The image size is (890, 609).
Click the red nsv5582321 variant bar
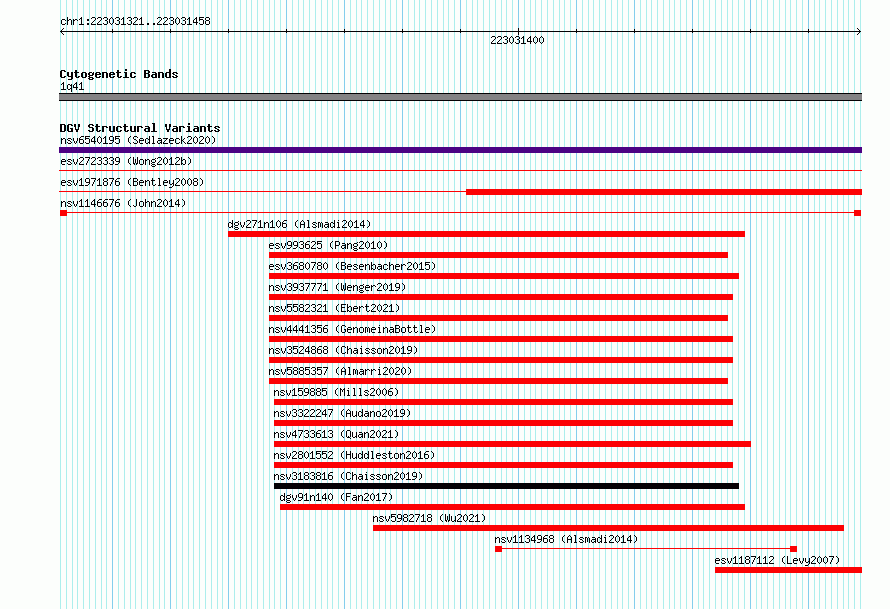[498, 318]
